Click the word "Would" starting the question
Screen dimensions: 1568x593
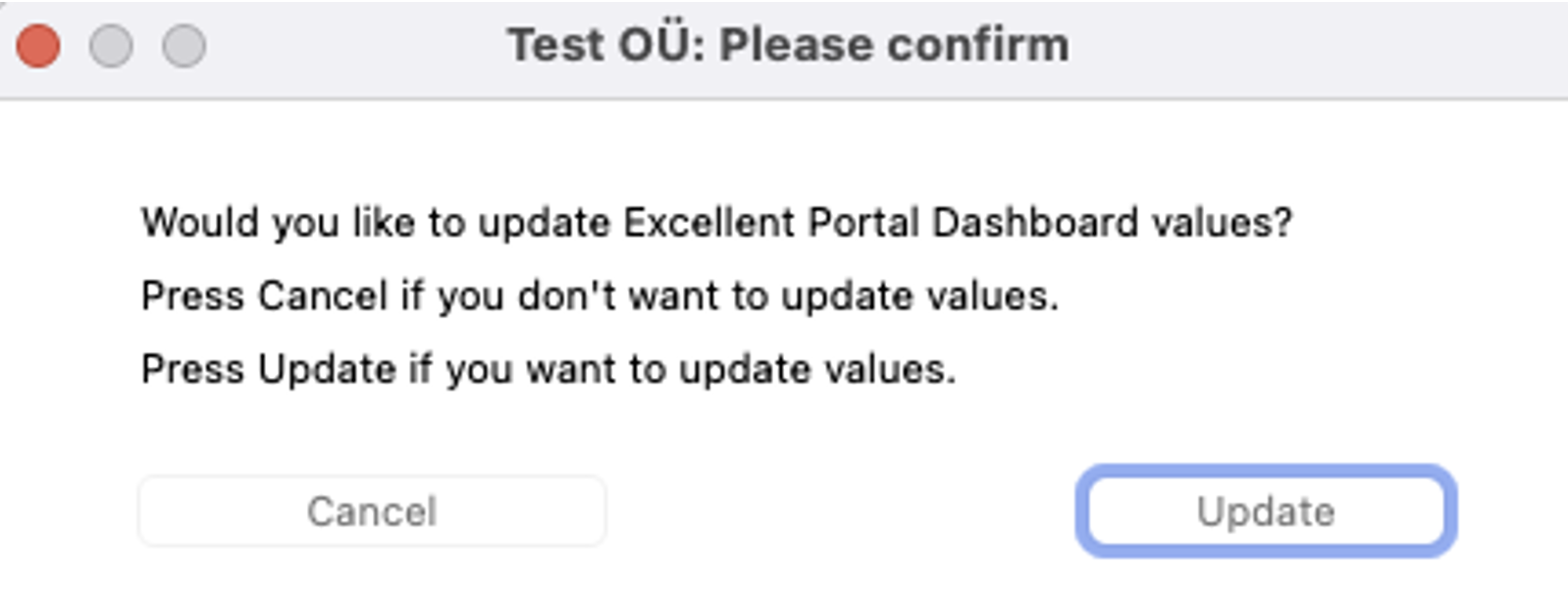[199, 223]
